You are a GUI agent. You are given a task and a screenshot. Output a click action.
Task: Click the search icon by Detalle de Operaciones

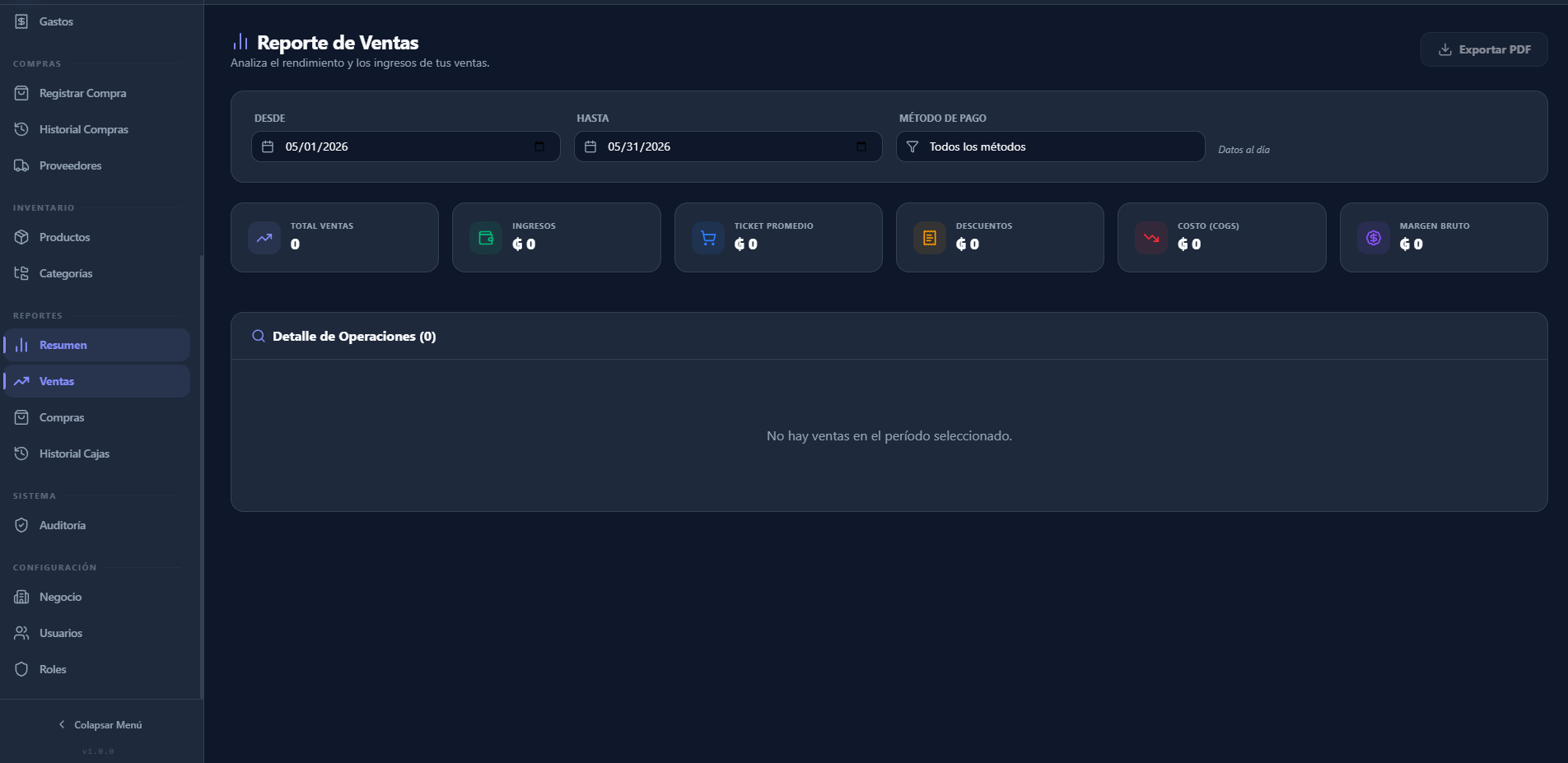259,336
